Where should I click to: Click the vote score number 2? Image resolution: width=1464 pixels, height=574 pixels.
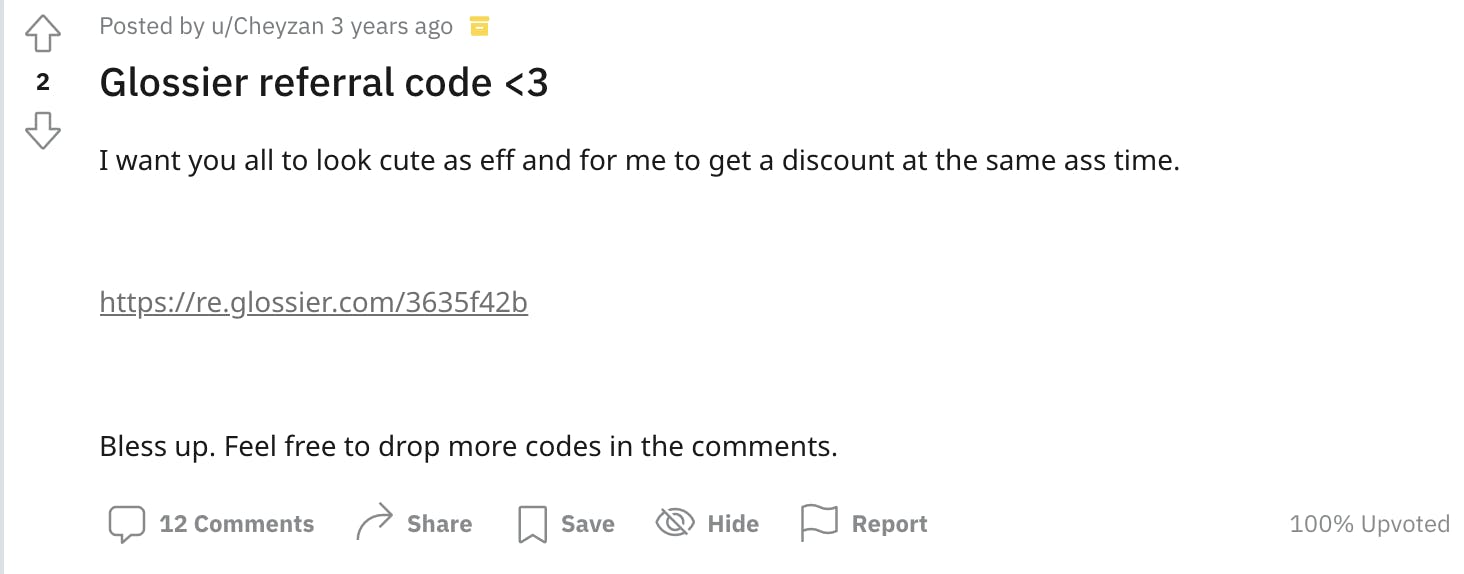43,83
